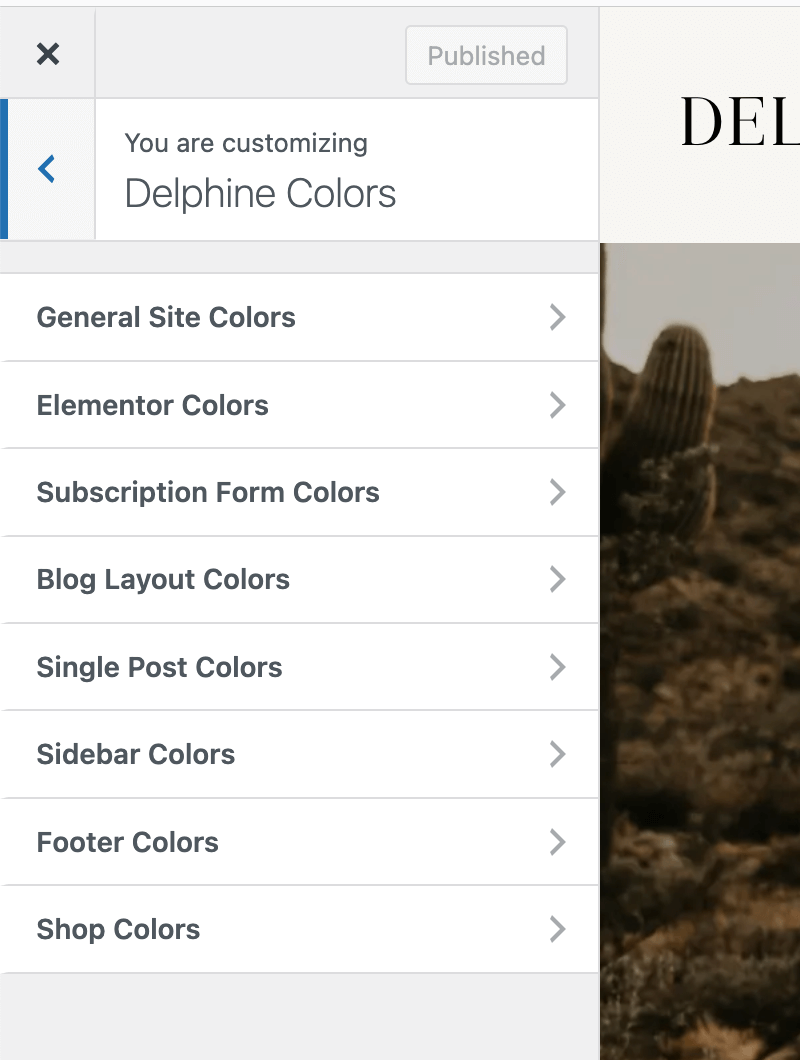Click the Sidebar Colors chevron icon
This screenshot has width=800, height=1060.
(x=558, y=754)
